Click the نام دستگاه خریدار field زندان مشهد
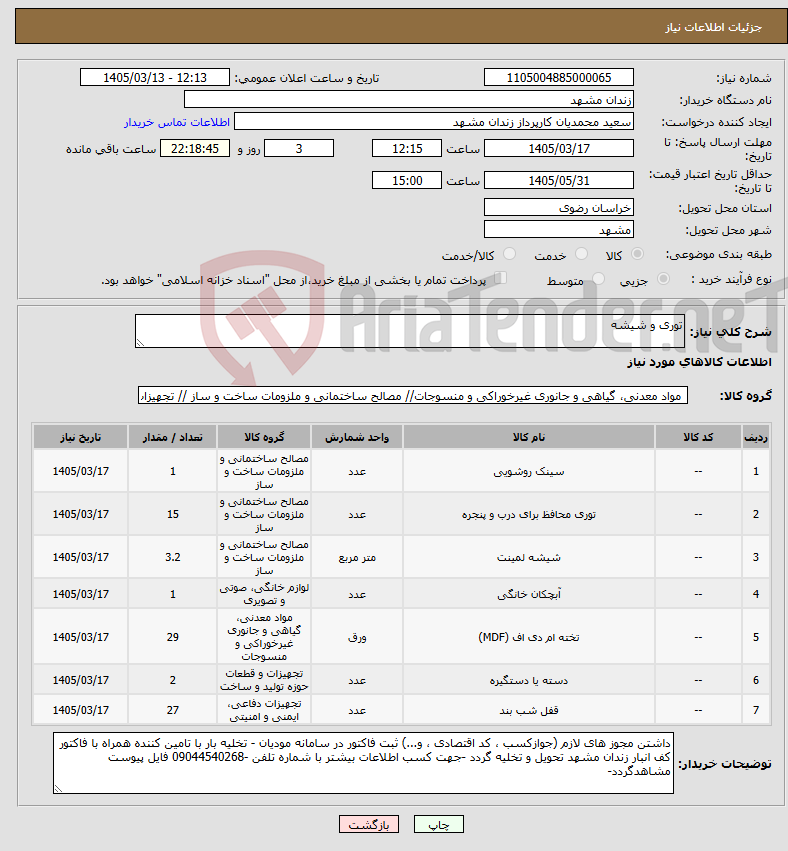Viewport: 788px width, 851px height. (x=409, y=100)
